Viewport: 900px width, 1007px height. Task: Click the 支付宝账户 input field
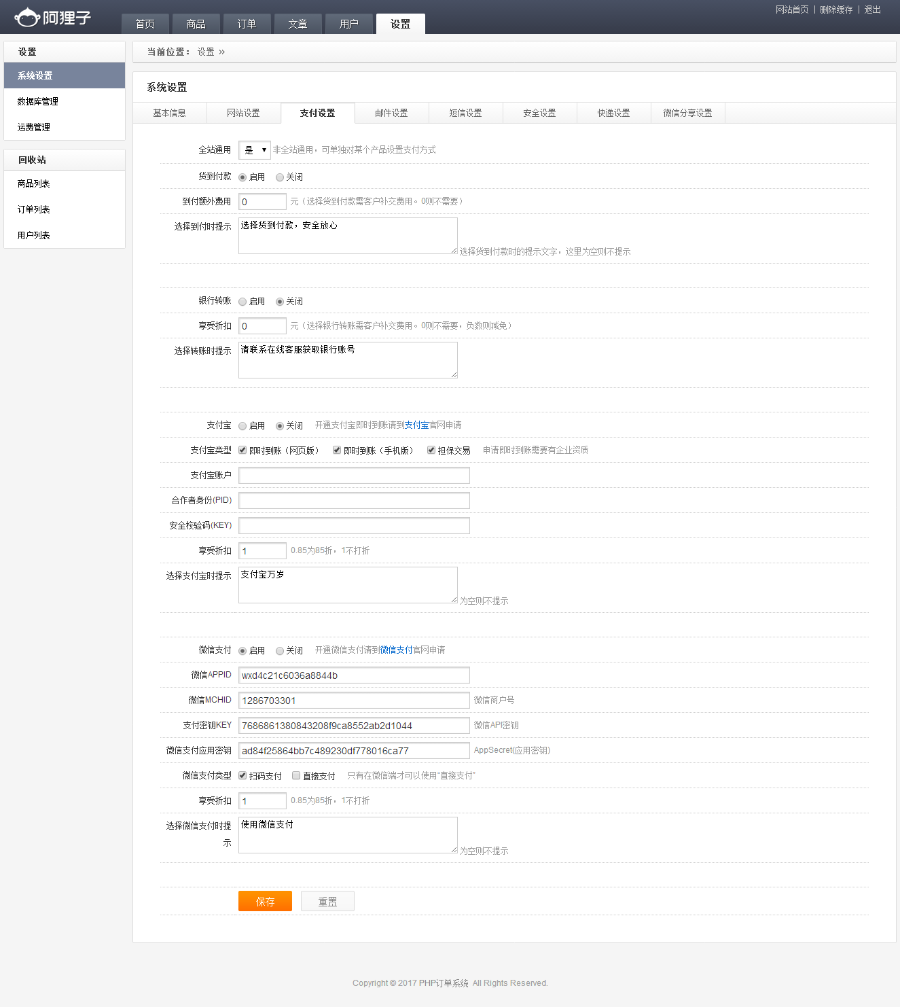tap(354, 475)
